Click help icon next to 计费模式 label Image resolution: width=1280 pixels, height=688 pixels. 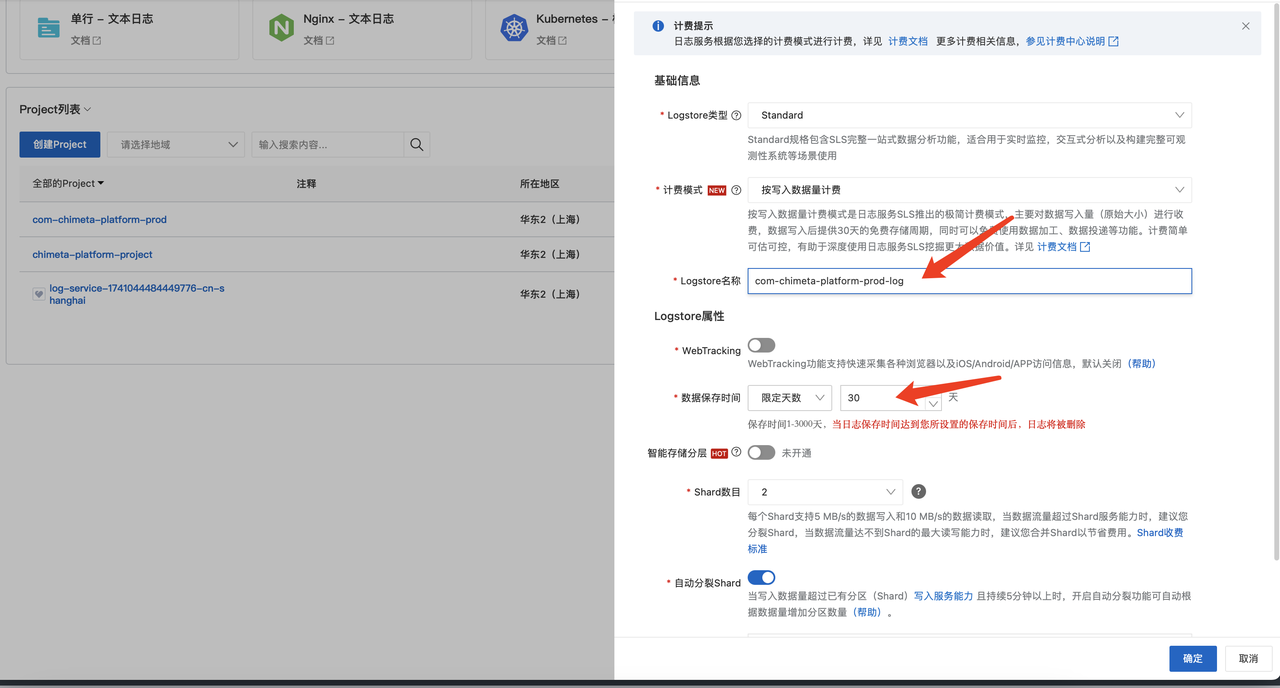click(x=736, y=190)
